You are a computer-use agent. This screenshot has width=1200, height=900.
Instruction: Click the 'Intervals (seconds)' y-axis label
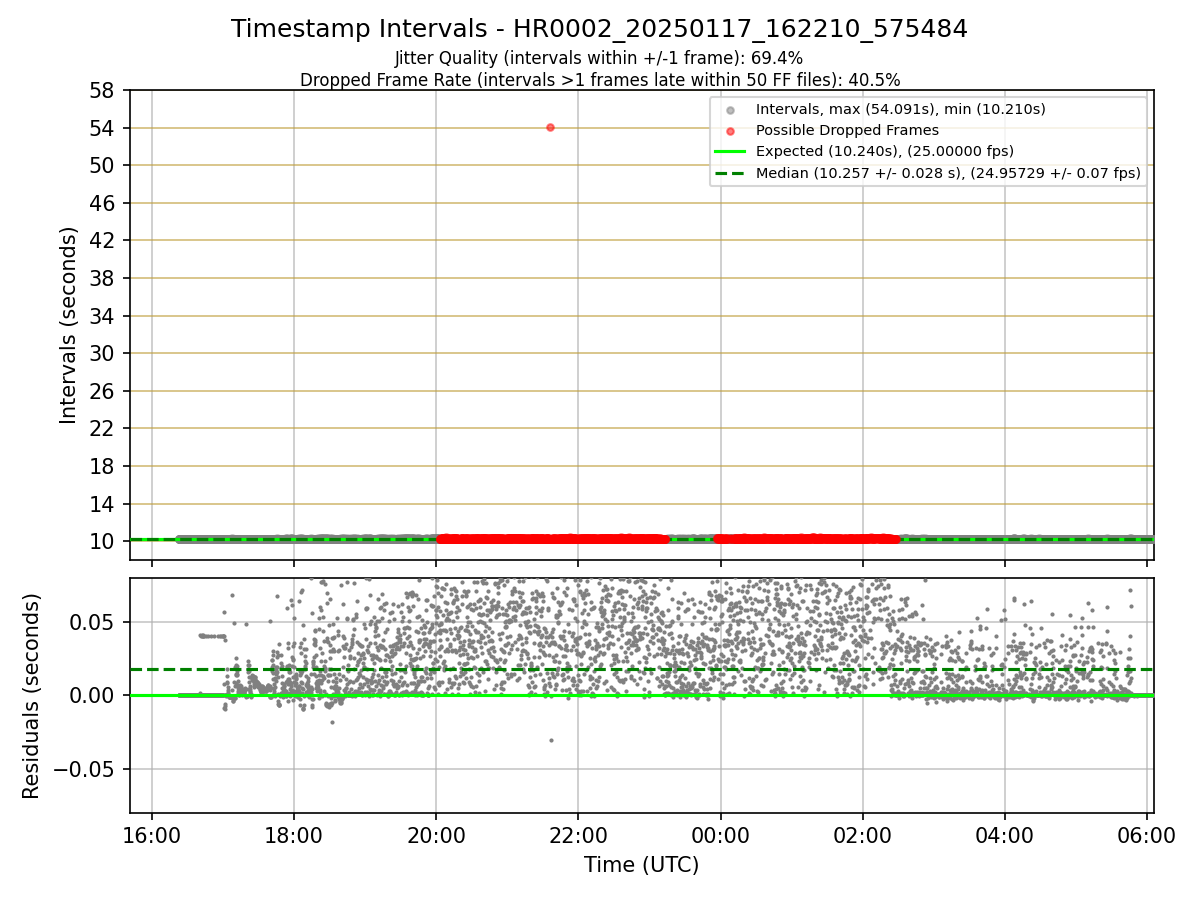click(x=68, y=325)
